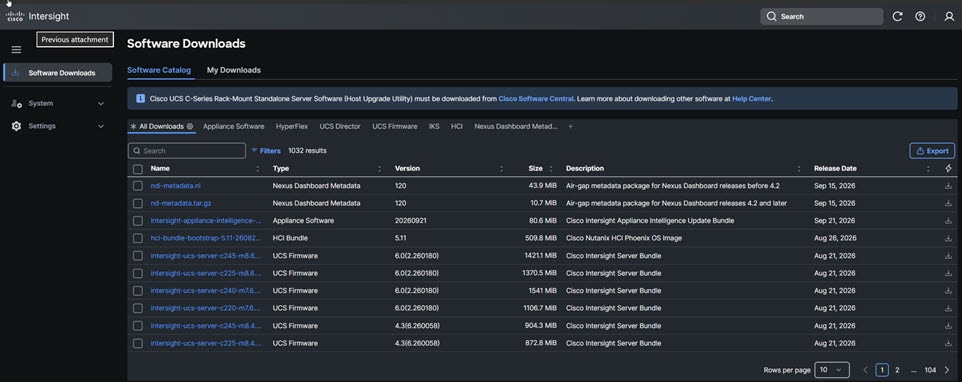Select the All Downloads tab
962x382 pixels.
click(161, 126)
